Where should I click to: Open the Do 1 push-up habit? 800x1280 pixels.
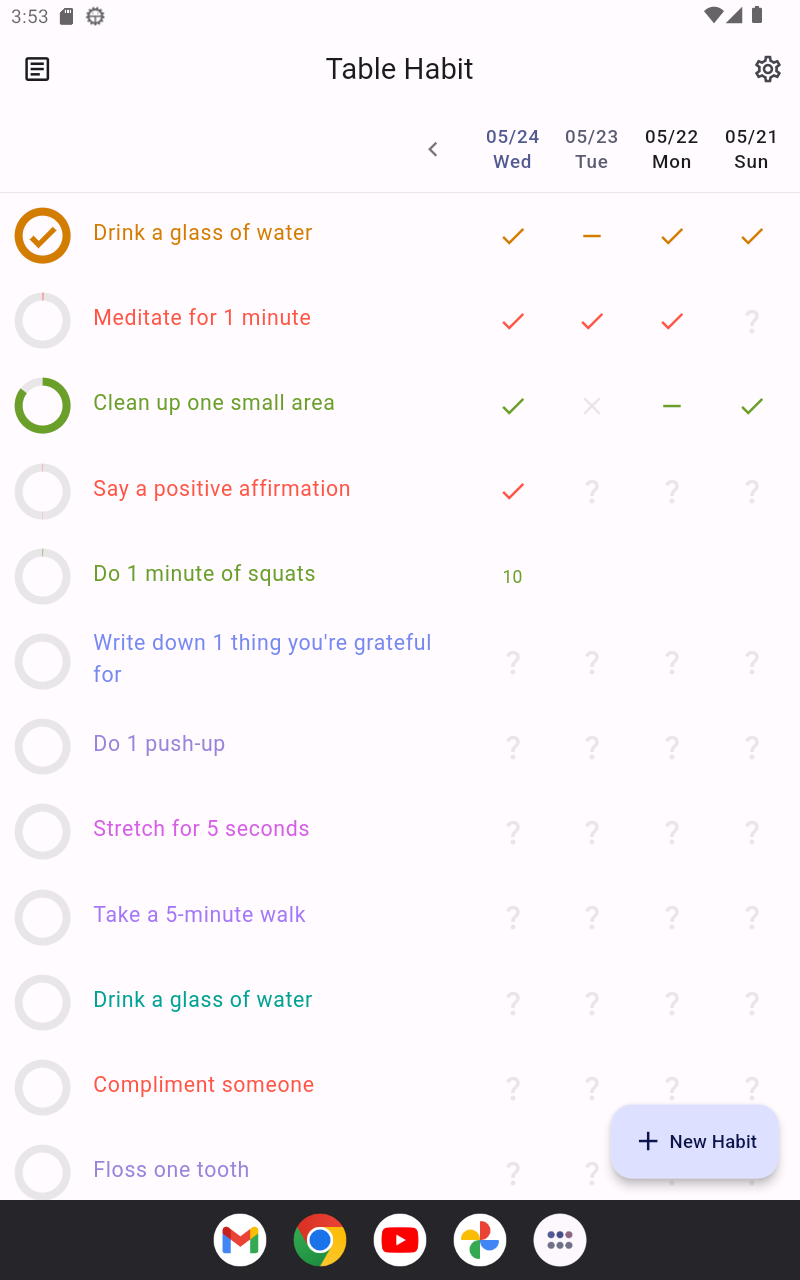coord(159,744)
